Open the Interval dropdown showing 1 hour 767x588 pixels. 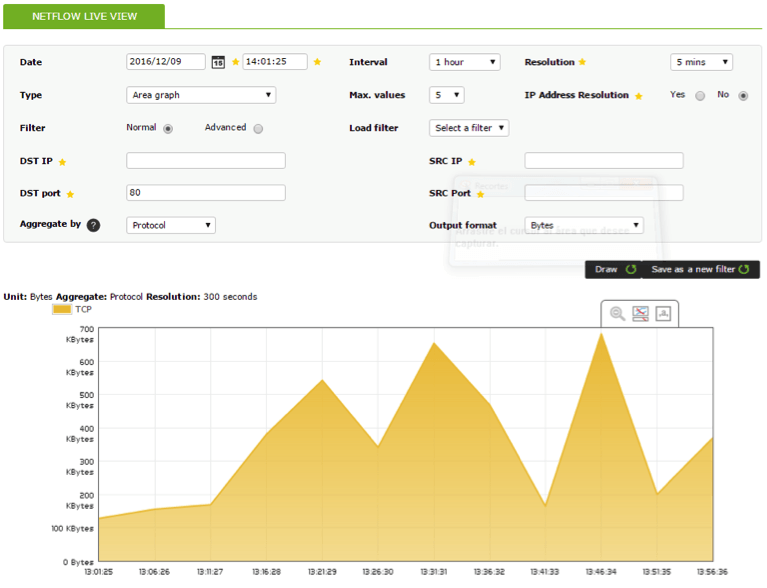465,62
